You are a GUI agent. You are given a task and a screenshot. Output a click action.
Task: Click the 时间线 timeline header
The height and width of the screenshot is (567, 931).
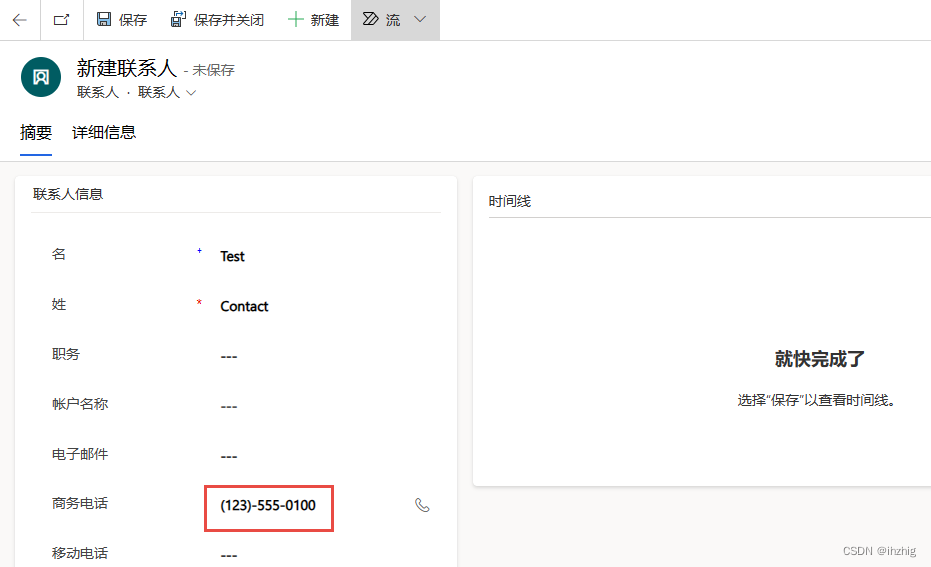509,201
